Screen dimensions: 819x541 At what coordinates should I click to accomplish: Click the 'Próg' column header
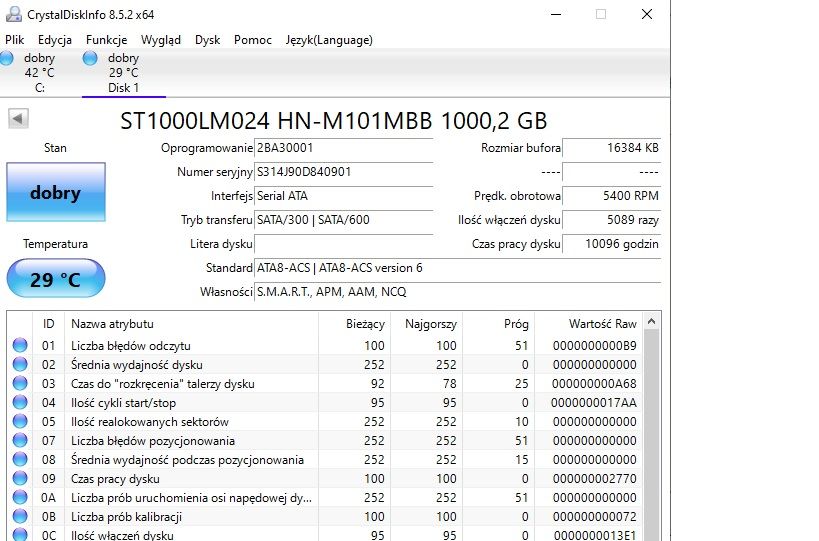[498, 324]
